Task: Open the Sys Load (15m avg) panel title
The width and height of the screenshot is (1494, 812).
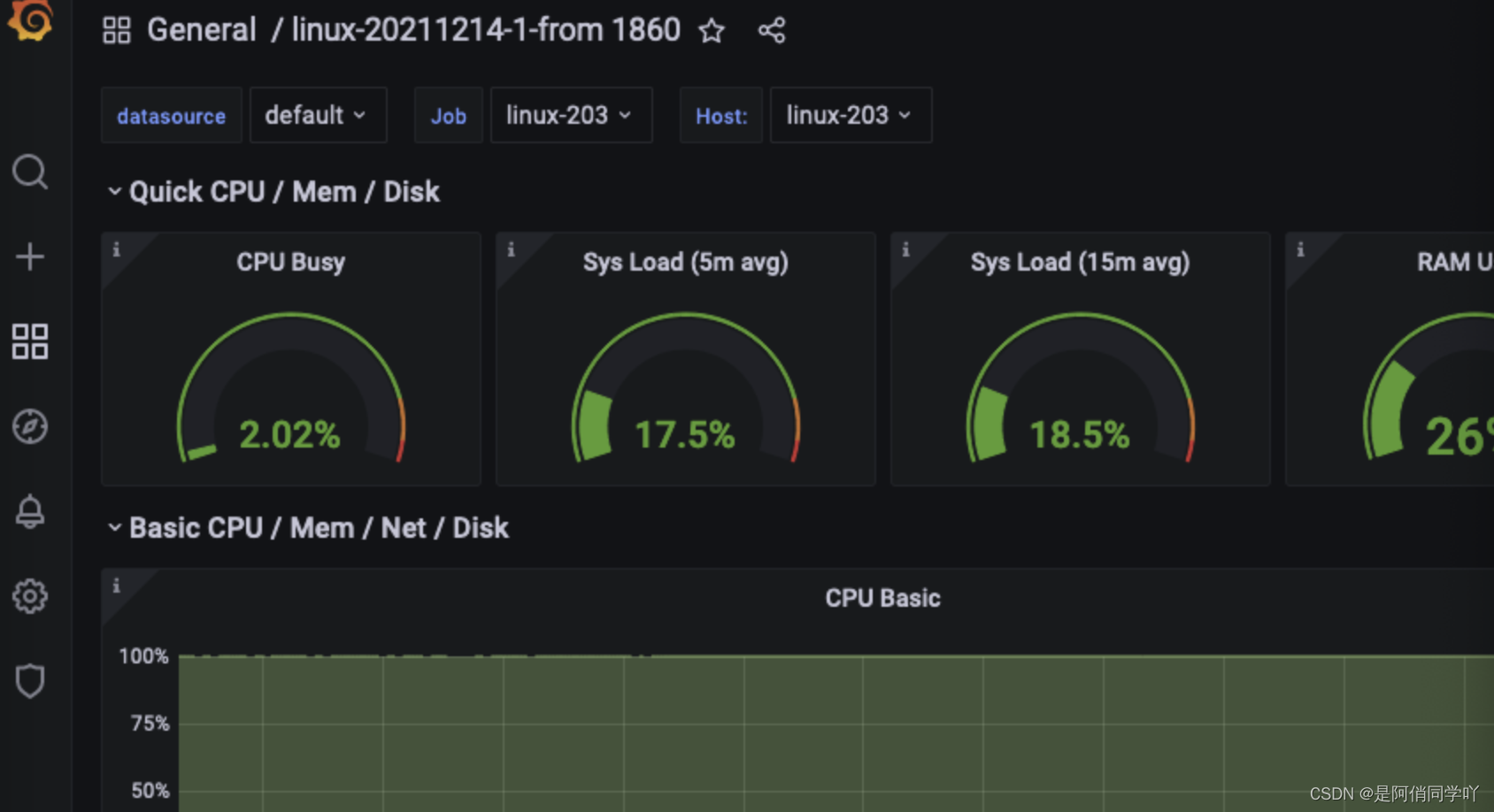Action: point(1080,262)
